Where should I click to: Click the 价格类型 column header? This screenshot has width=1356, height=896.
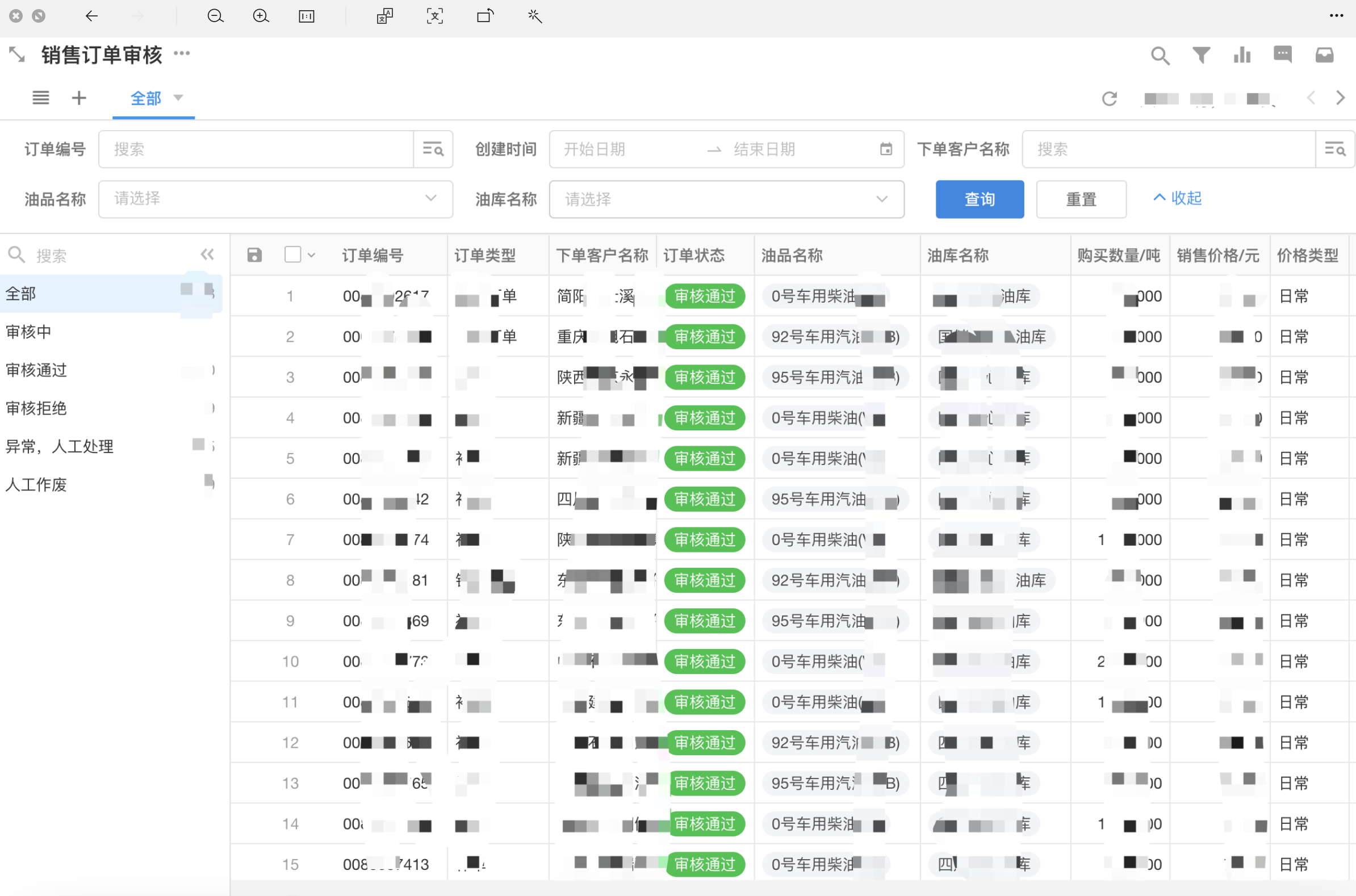(x=1308, y=256)
